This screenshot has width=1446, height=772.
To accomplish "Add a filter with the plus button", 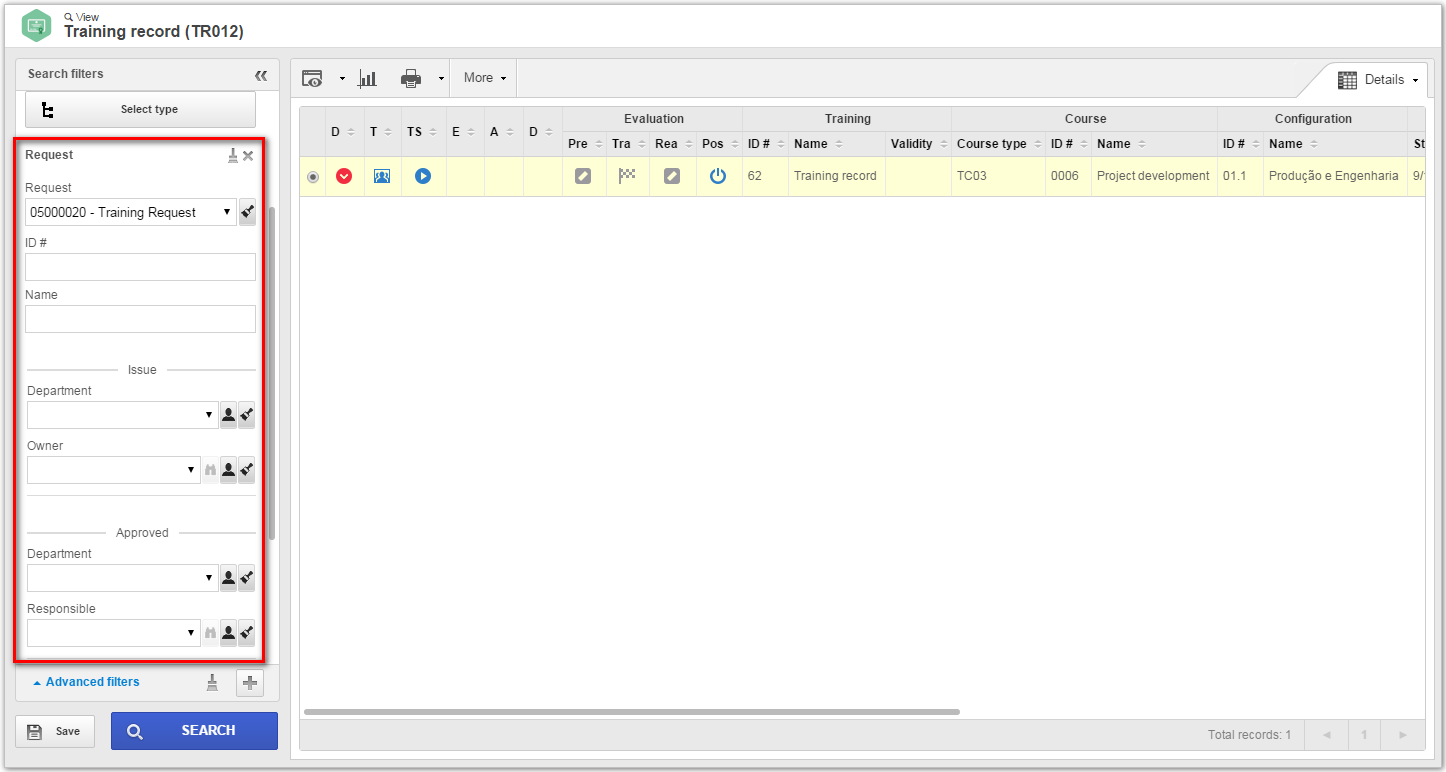I will click(250, 682).
